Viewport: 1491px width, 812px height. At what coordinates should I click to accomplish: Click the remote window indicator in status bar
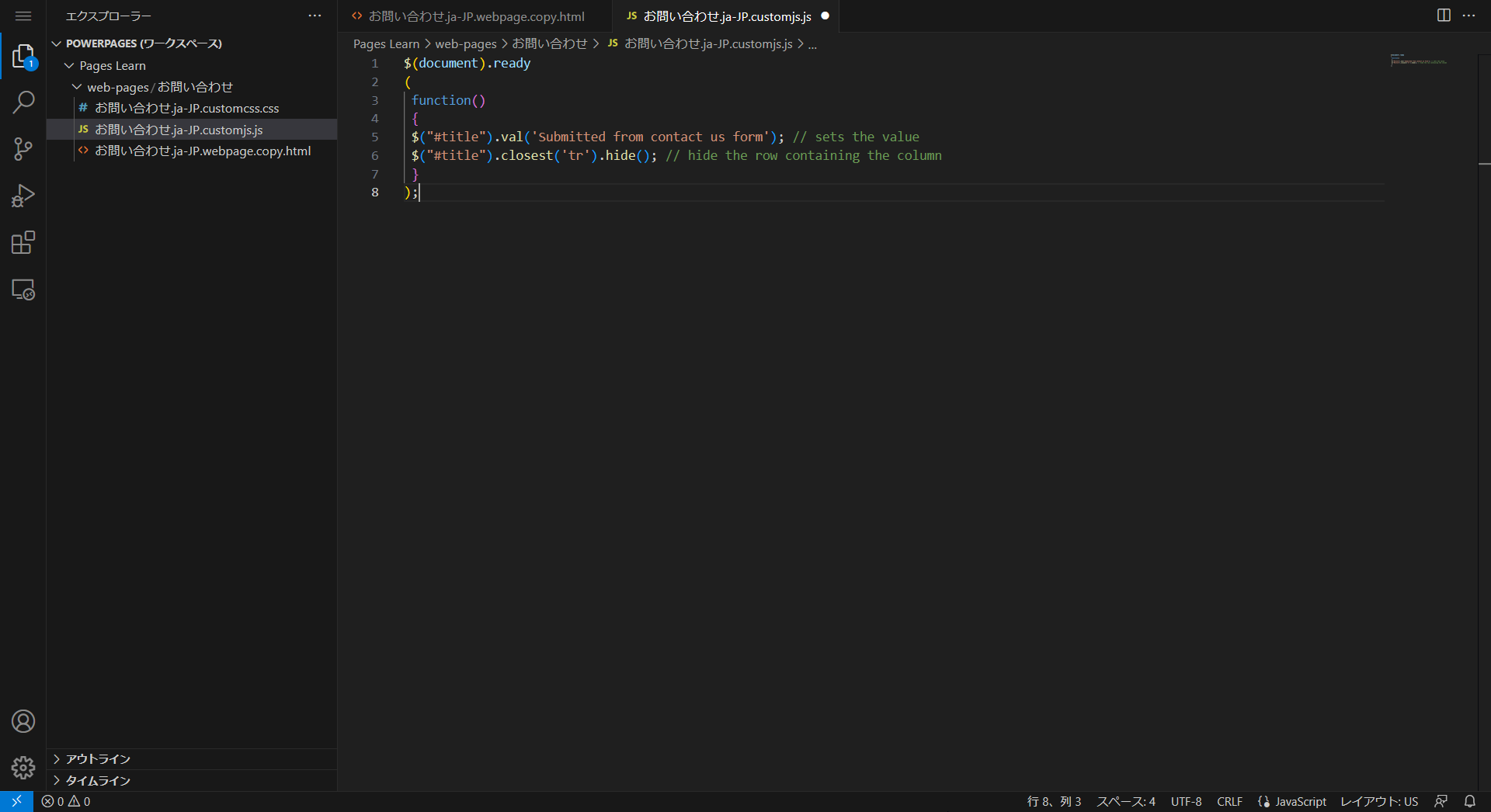pos(16,801)
